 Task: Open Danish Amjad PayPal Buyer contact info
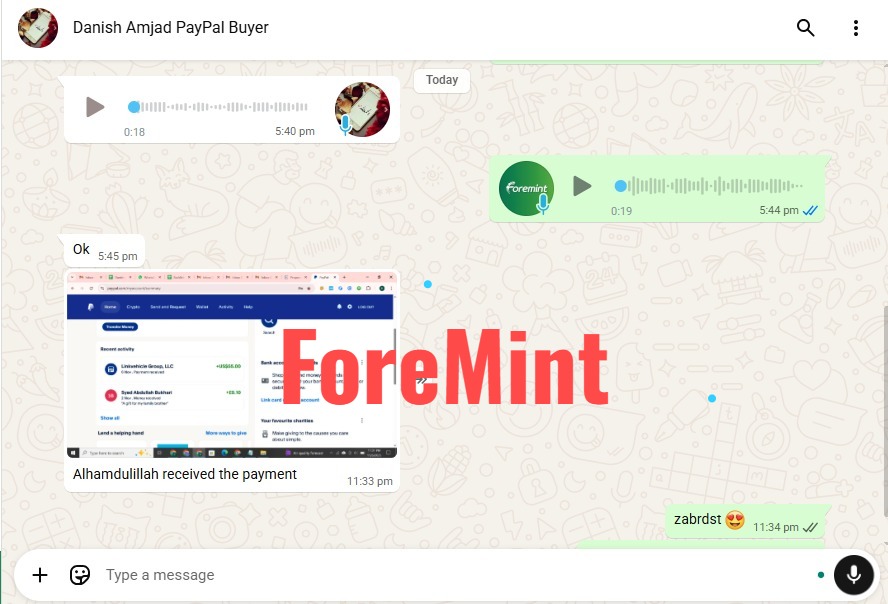(170, 28)
